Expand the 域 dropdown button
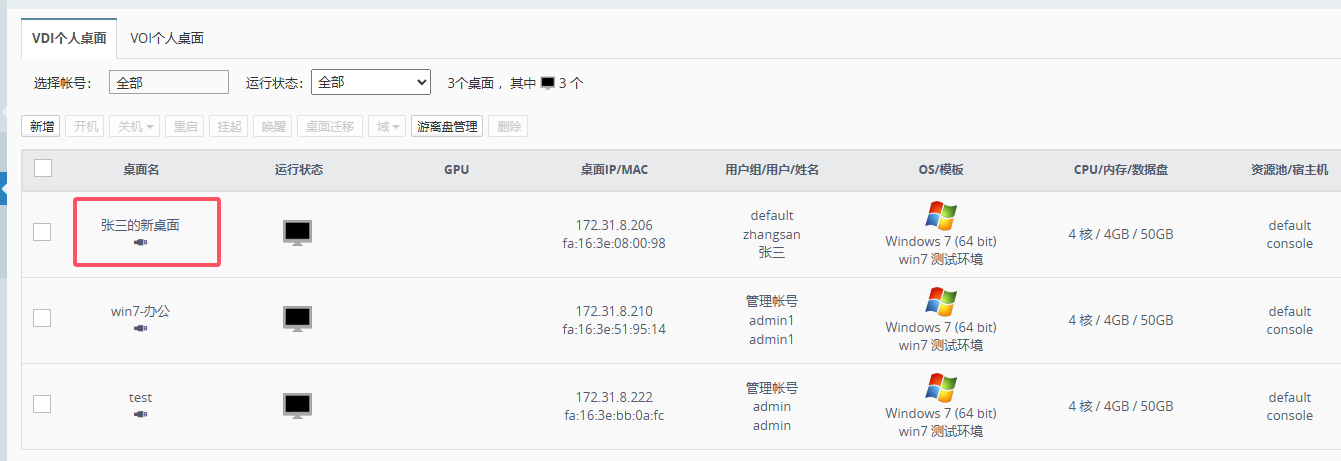This screenshot has height=461, width=1341. (x=387, y=127)
